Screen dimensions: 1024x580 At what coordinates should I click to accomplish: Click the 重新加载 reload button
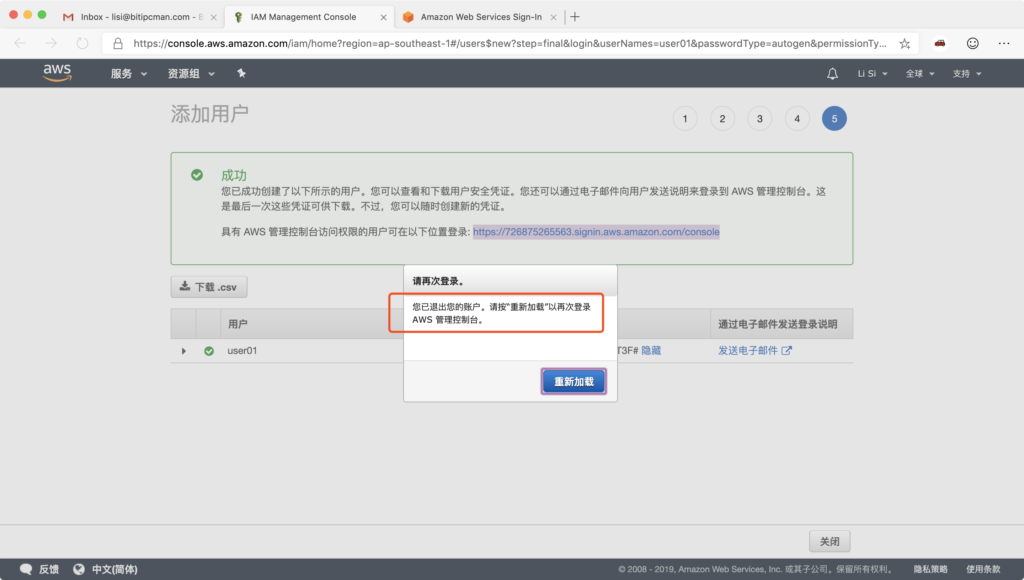(x=573, y=381)
